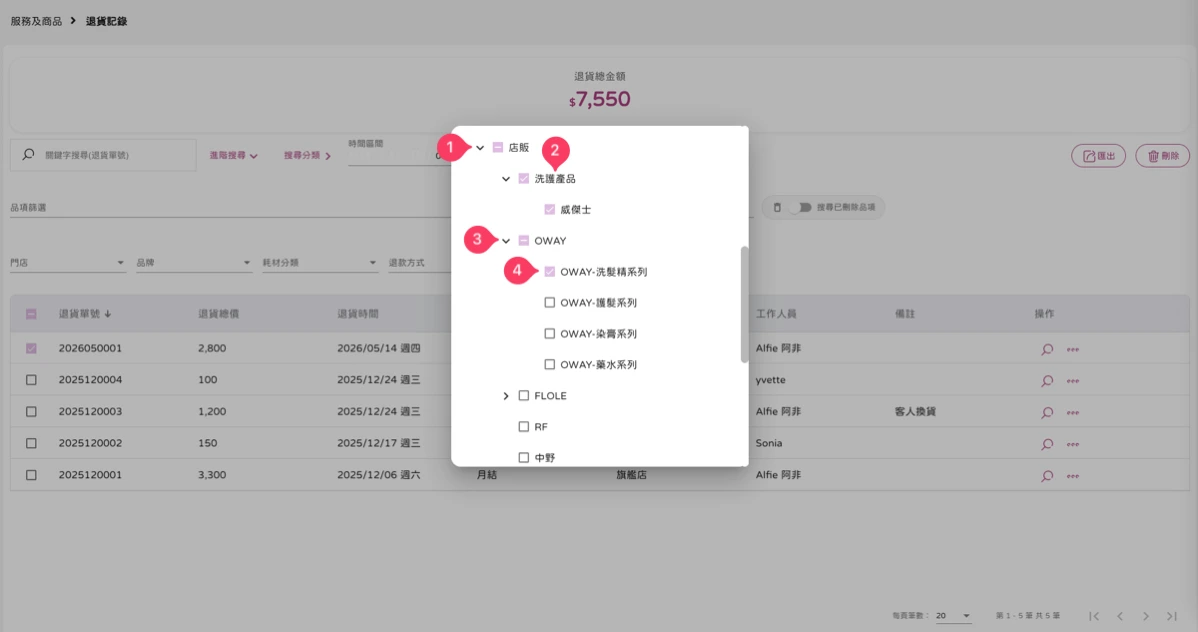Click 退貨記錄 breadcrumb

click(x=106, y=21)
